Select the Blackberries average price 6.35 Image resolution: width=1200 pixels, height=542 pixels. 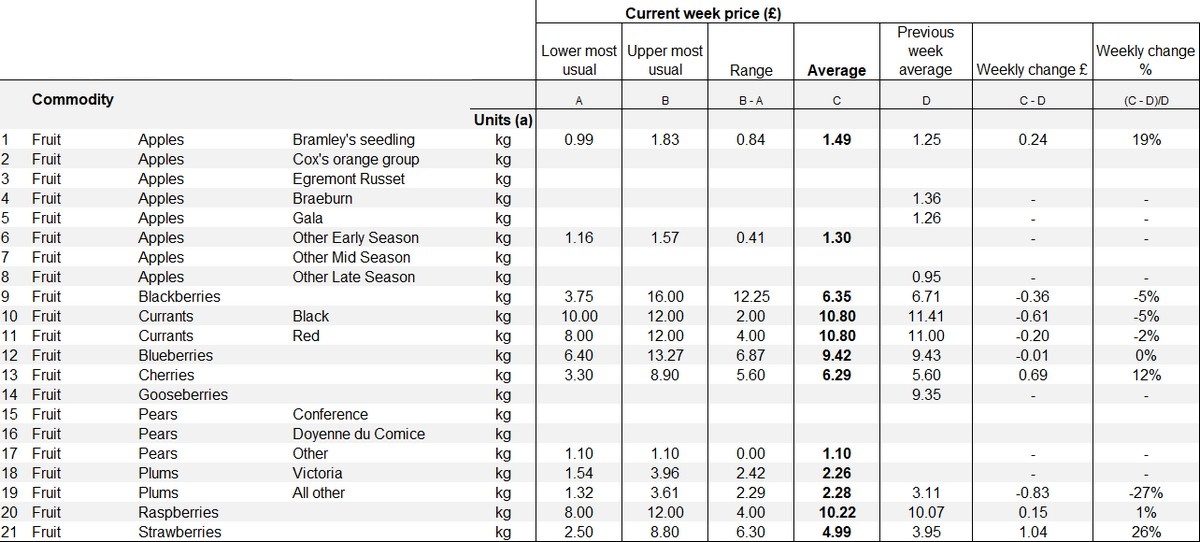point(835,297)
